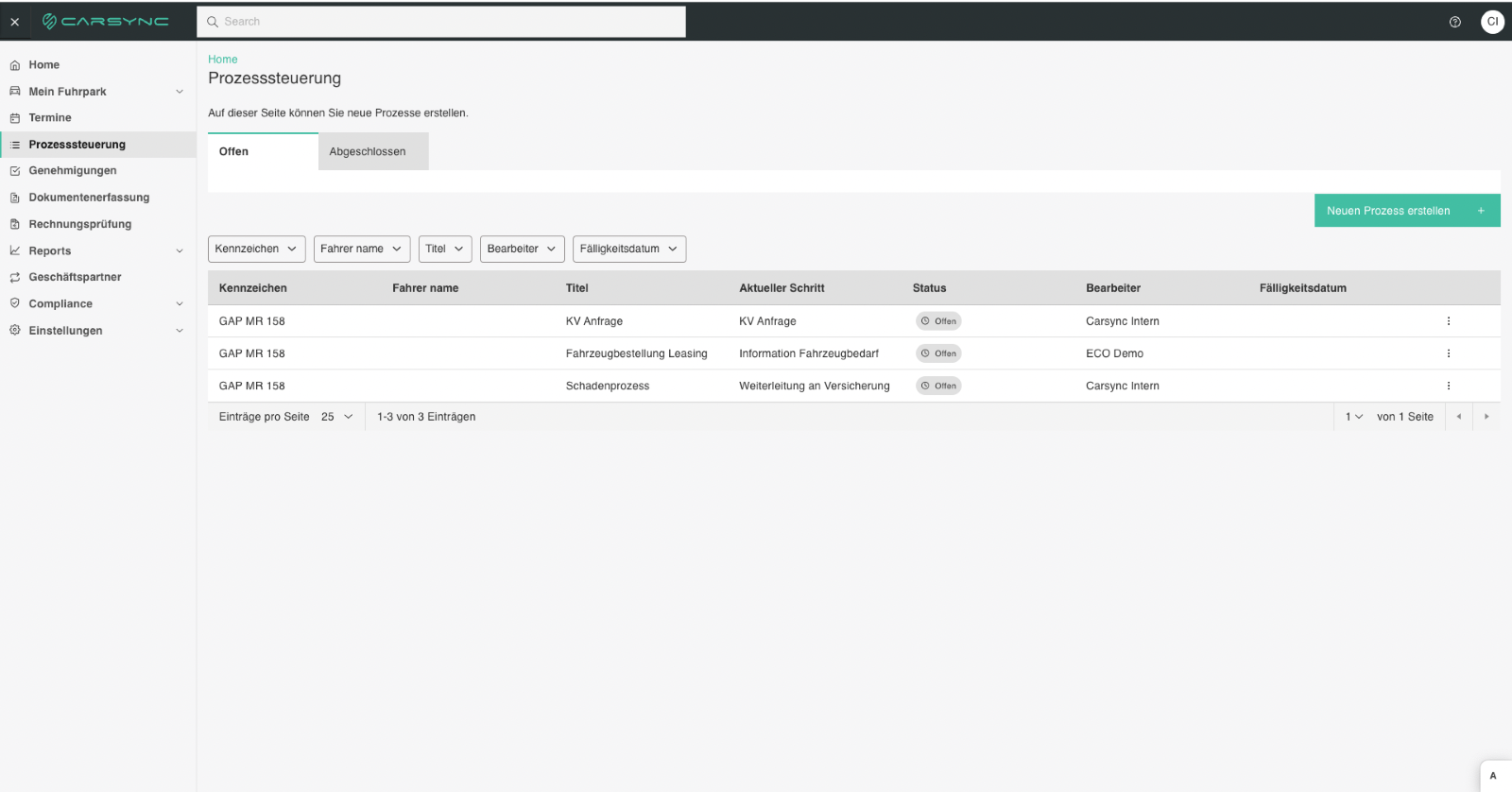
Task: Open the Fälligkeitsdatum filter dropdown
Action: [629, 249]
